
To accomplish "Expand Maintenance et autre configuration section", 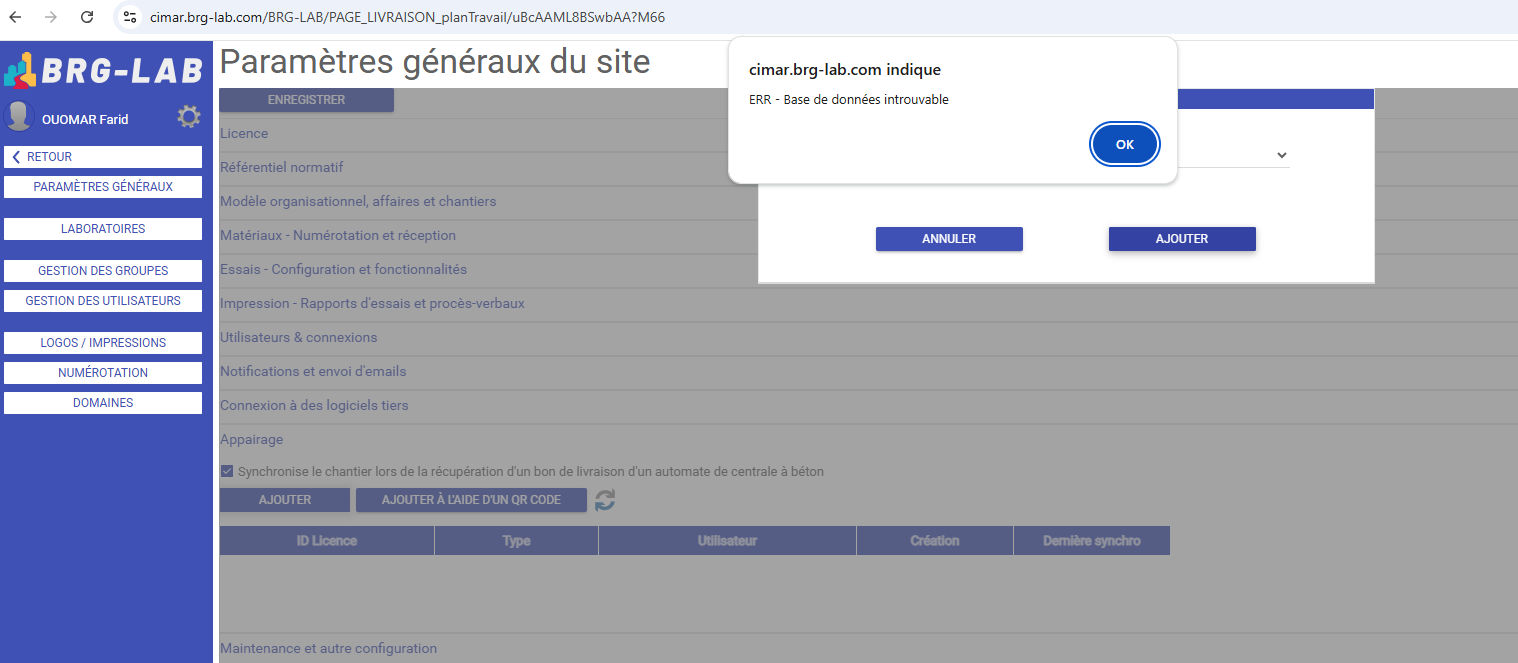I will [328, 648].
